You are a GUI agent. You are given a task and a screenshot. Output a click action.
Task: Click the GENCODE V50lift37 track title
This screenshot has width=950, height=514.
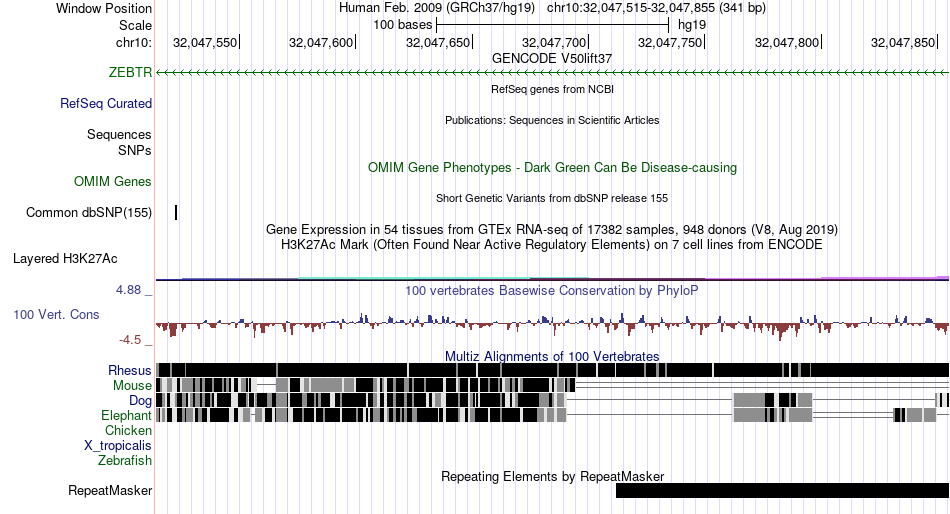pos(552,59)
